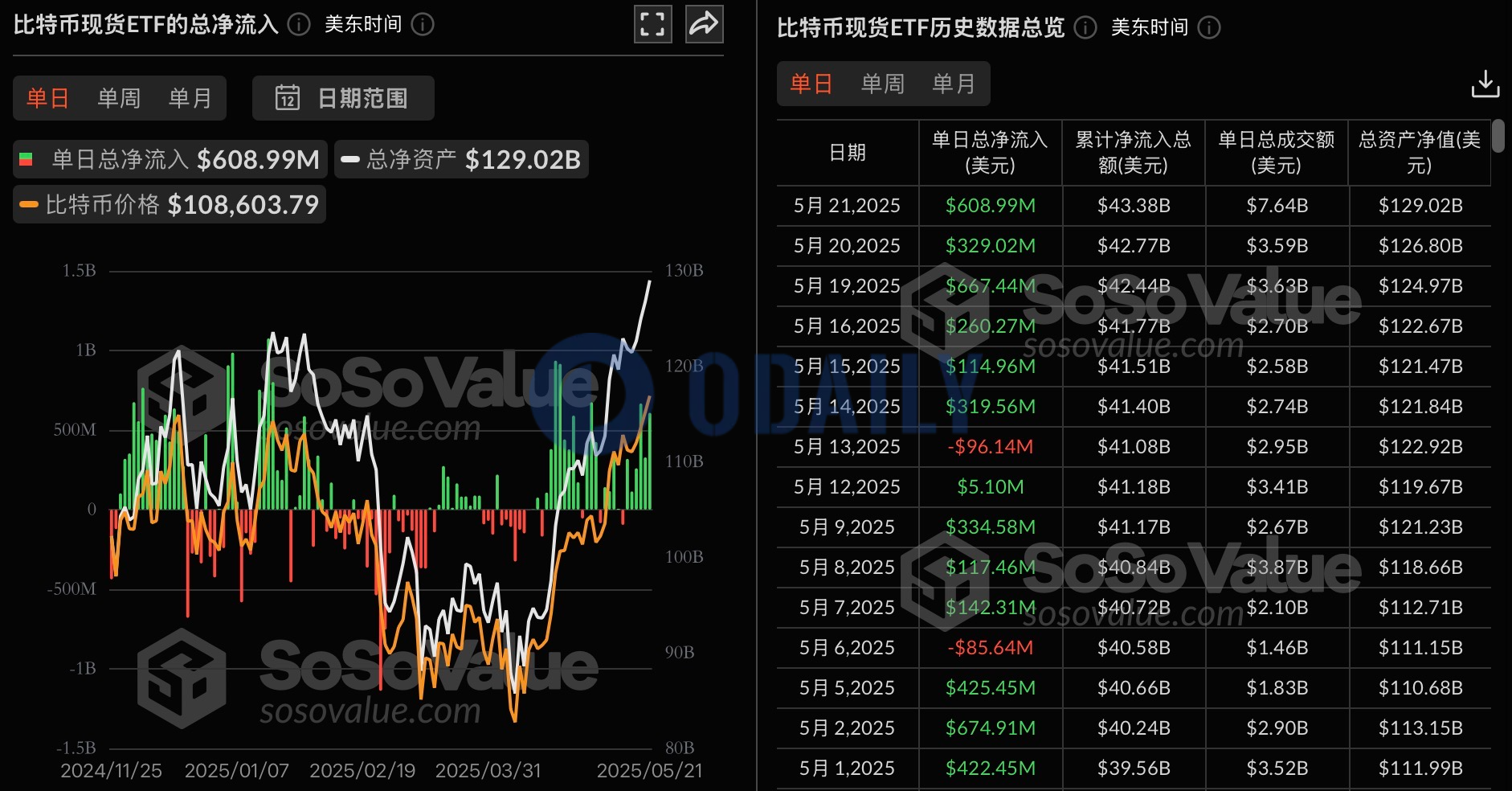Download historical data with the download icon
This screenshot has height=791, width=1512.
click(1485, 84)
